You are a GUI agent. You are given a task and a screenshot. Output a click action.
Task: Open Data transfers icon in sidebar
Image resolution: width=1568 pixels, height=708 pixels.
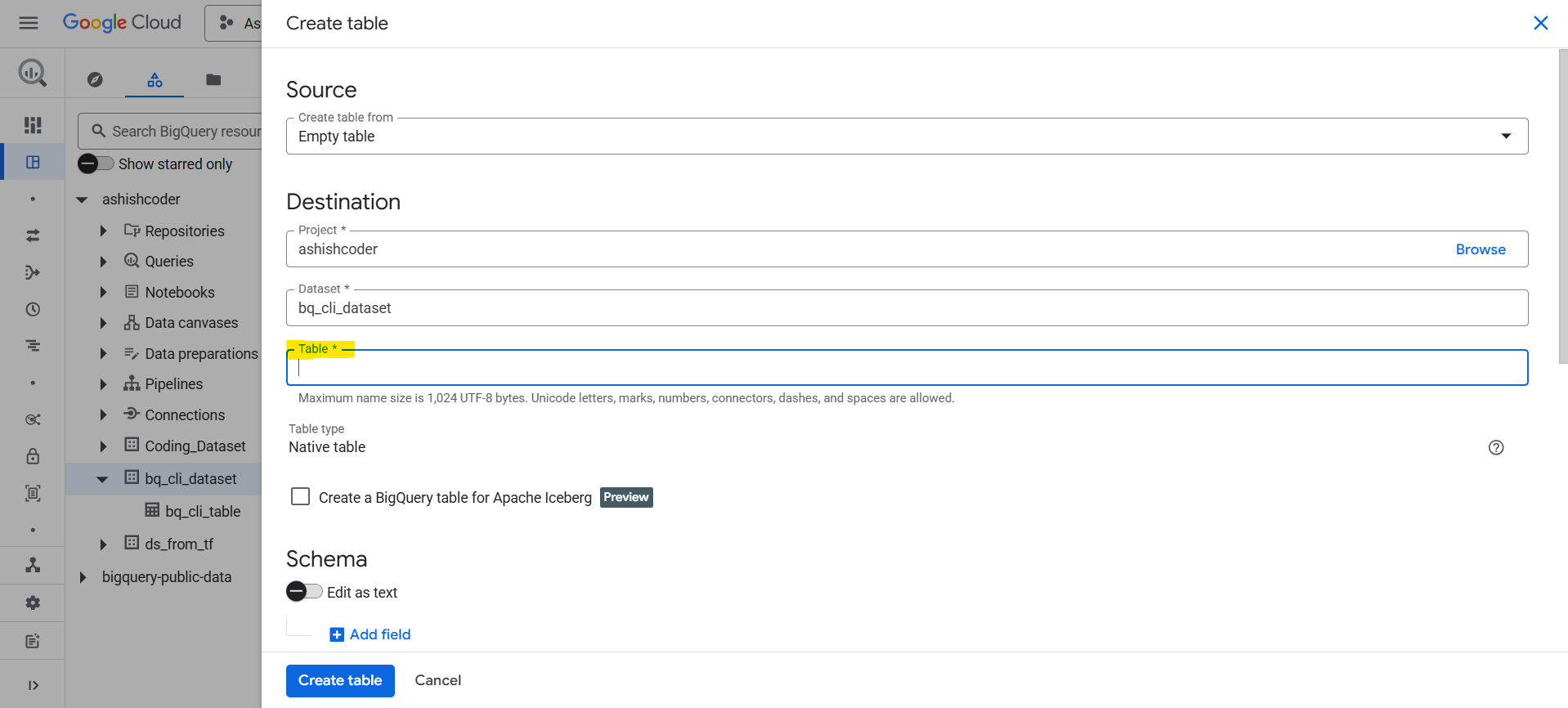click(33, 235)
